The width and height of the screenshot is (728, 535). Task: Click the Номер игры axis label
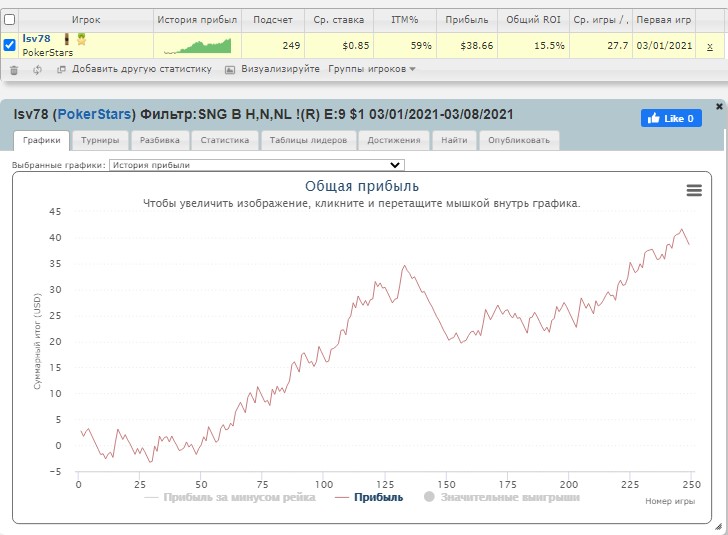coord(670,501)
